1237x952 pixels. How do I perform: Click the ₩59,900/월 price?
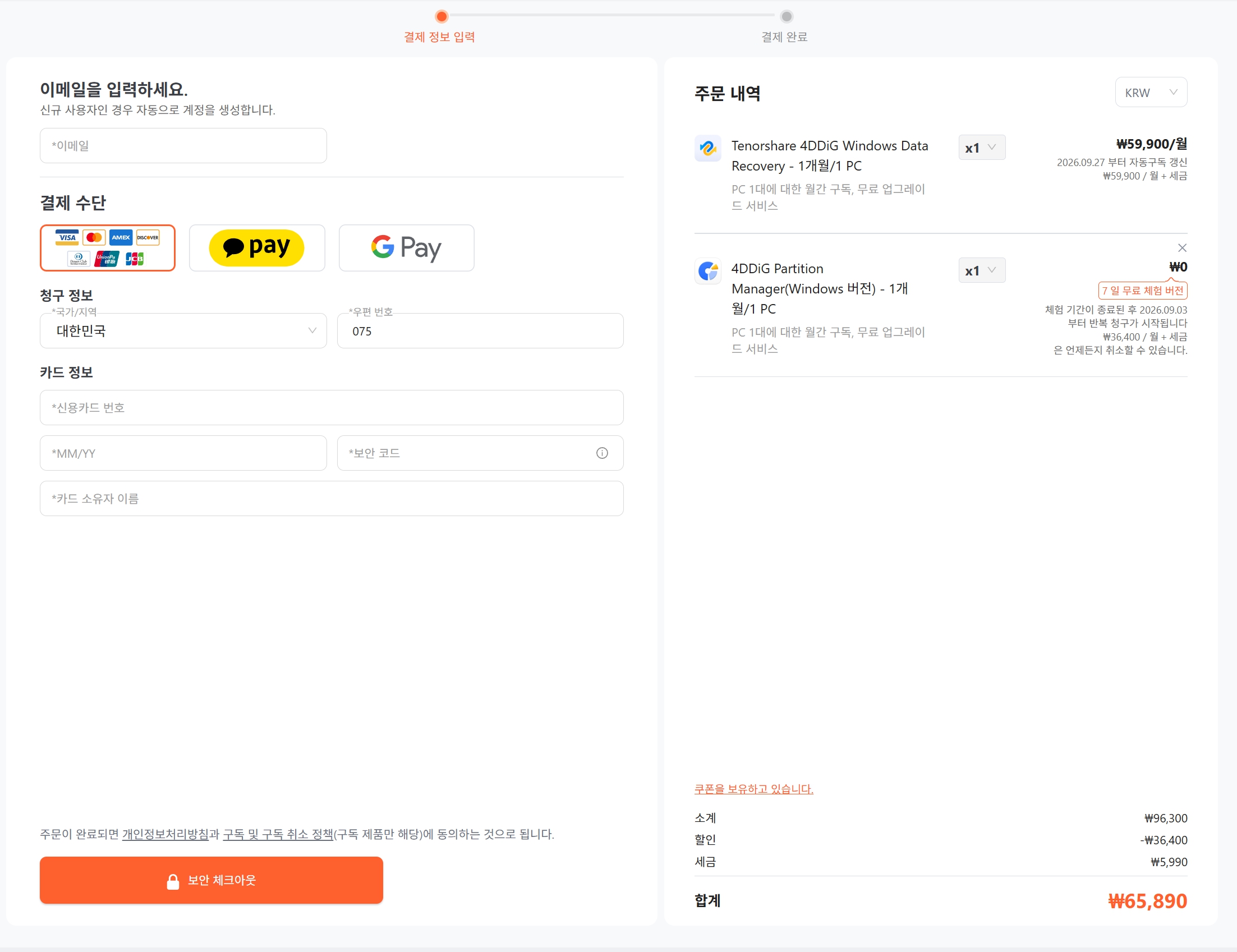pyautogui.click(x=1152, y=144)
